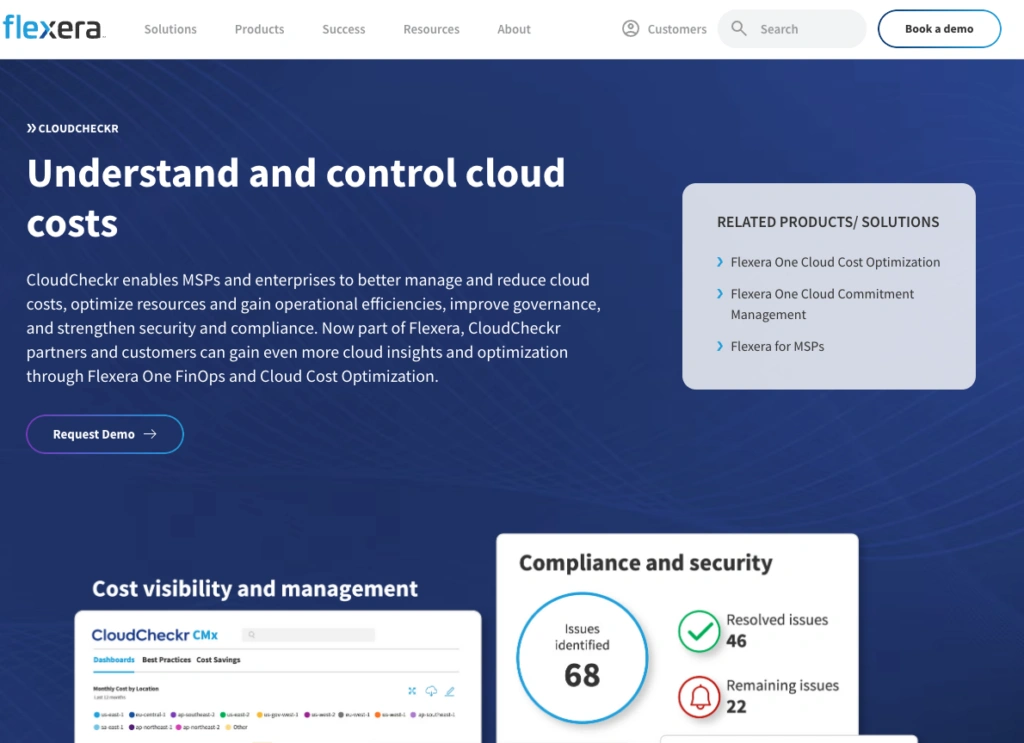Screen dimensions: 1024x743
Task: Click the small search icon in CloudCheckr CMx
Action: pyautogui.click(x=251, y=635)
